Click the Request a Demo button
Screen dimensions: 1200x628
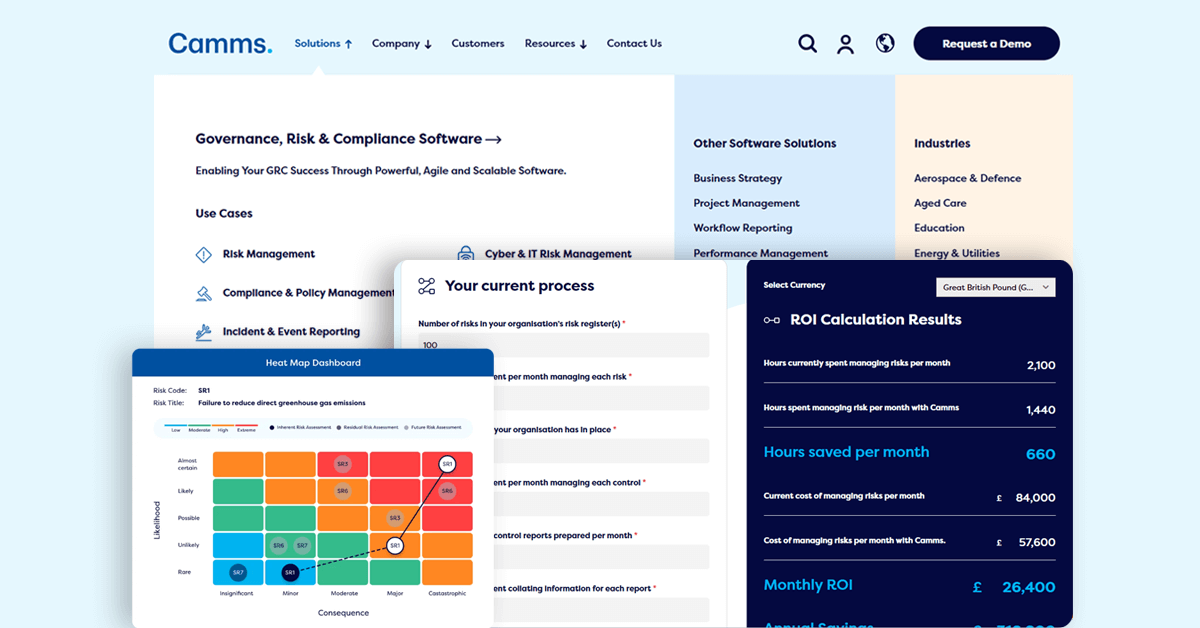tap(986, 44)
